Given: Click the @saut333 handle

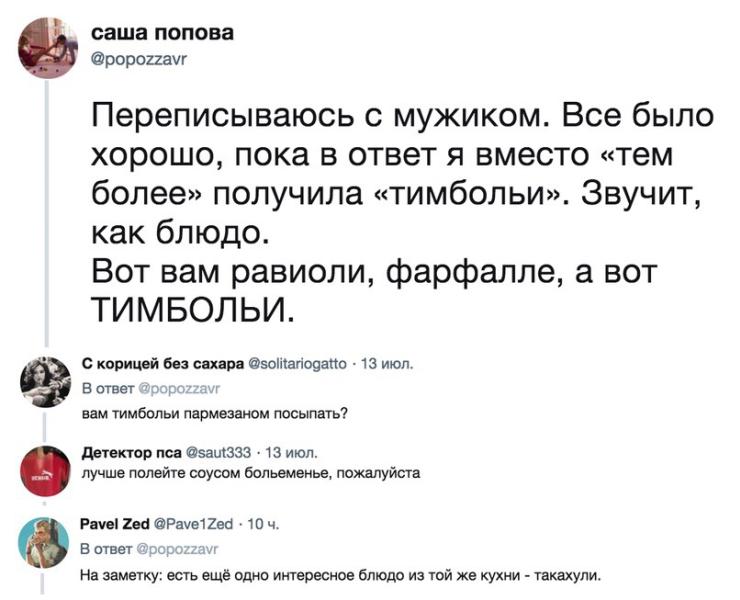Looking at the screenshot, I should [x=226, y=452].
